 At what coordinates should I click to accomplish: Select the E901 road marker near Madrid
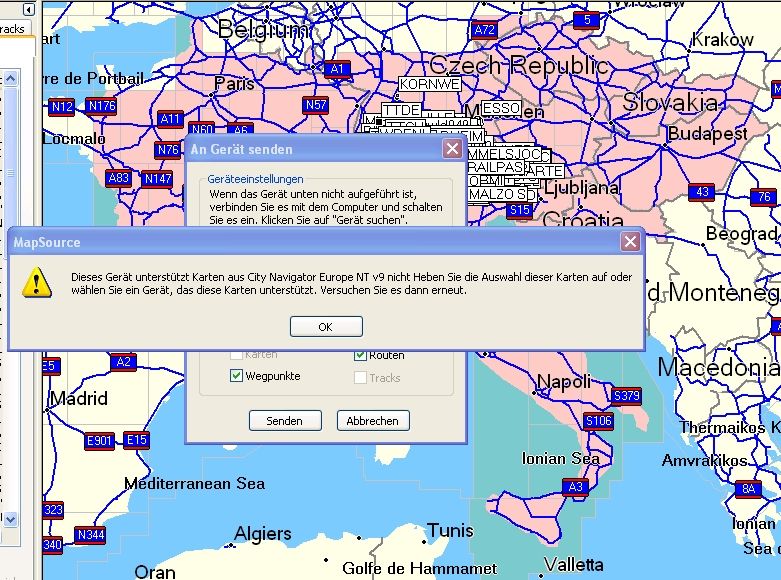(100, 440)
